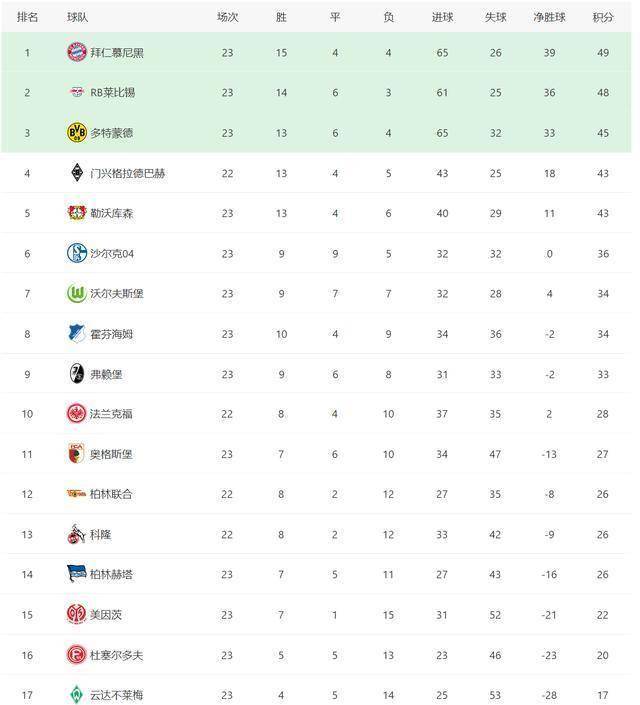Image resolution: width=640 pixels, height=705 pixels.
Task: Click the 排名 column header
Action: point(27,17)
